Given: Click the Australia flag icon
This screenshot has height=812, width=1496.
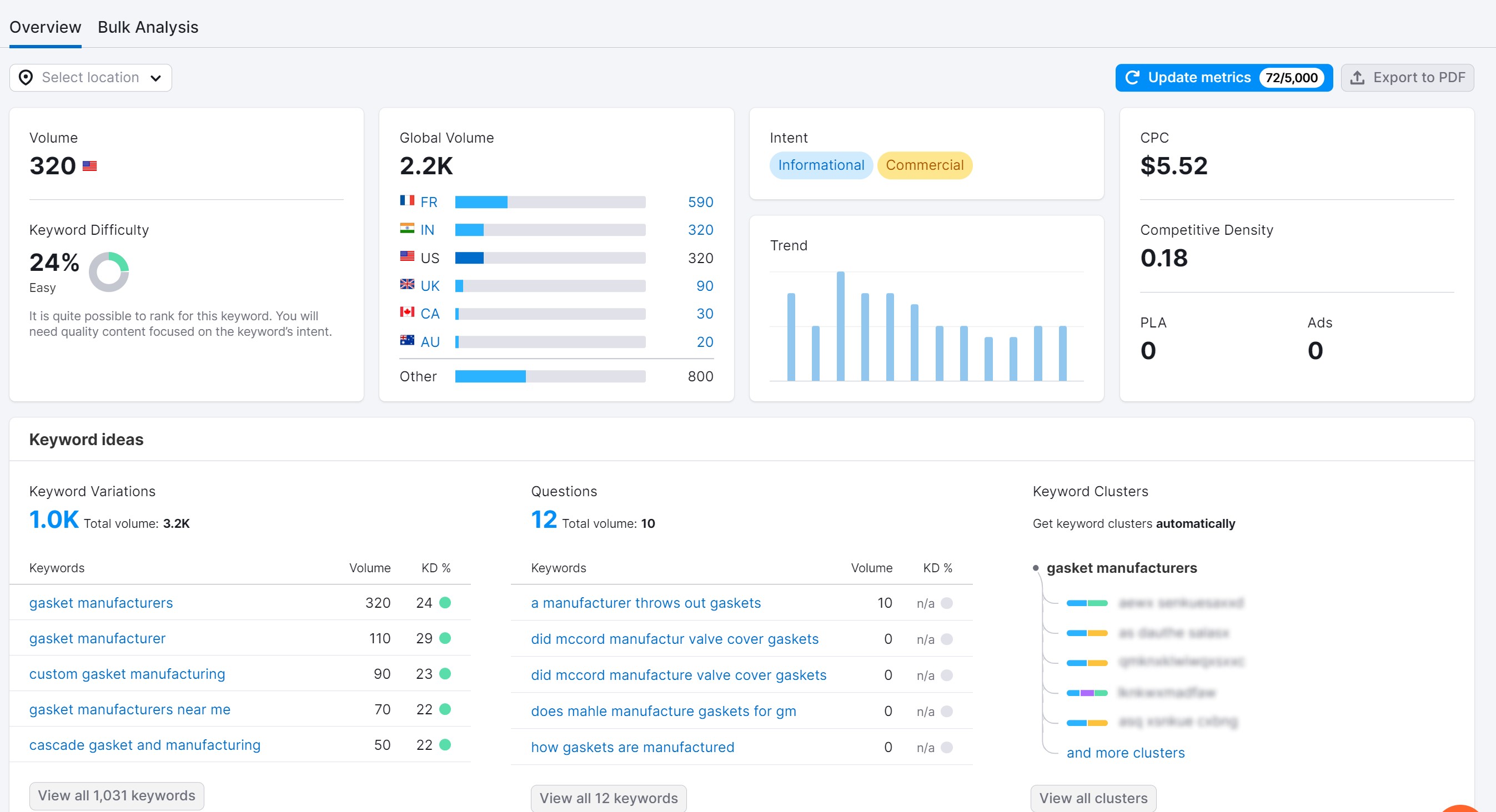Looking at the screenshot, I should [x=406, y=340].
